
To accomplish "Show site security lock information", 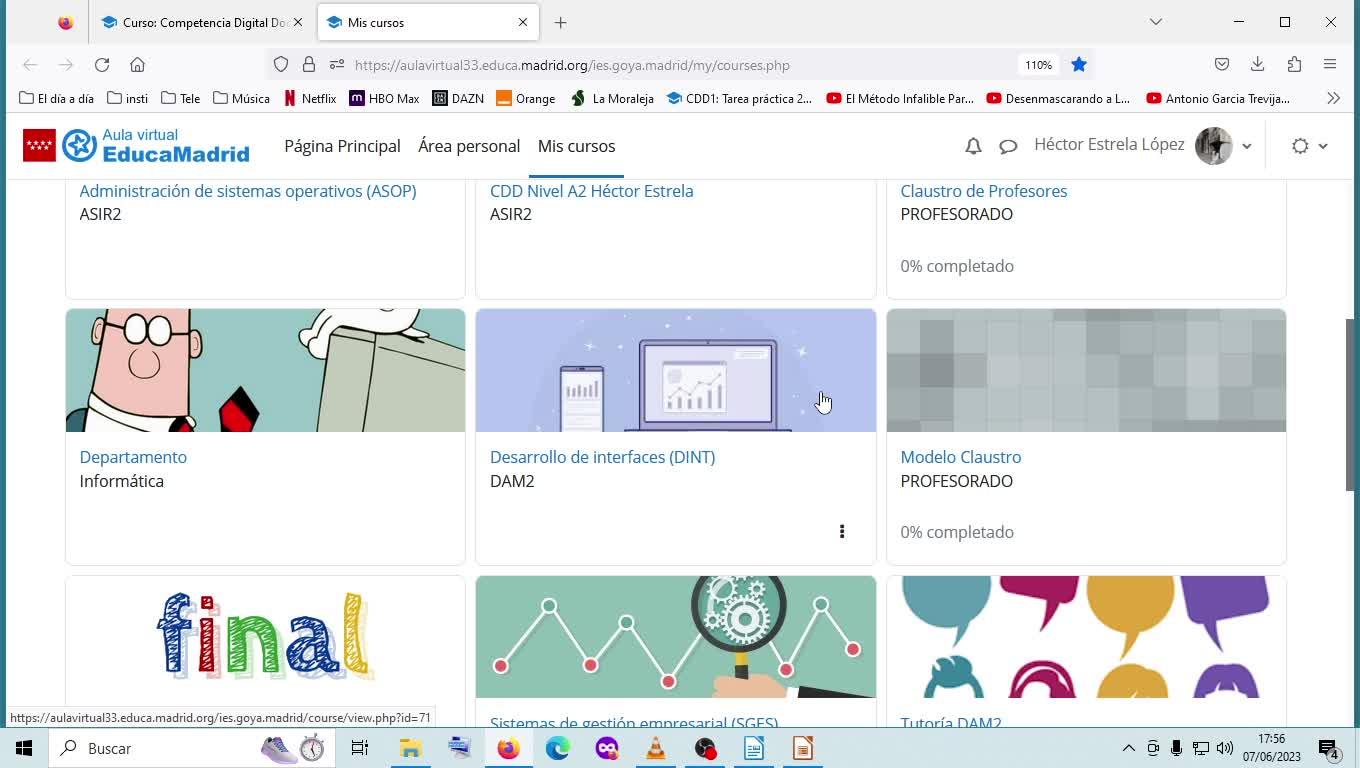I will click(x=309, y=65).
